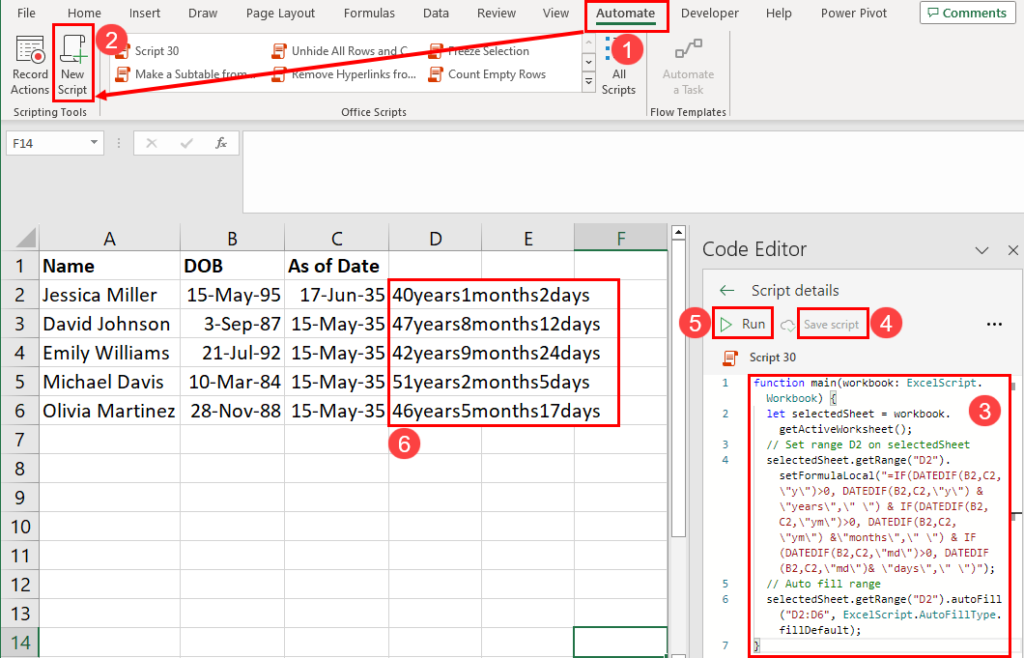Click into the formula bar
The height and width of the screenshot is (658, 1024).
(632, 172)
